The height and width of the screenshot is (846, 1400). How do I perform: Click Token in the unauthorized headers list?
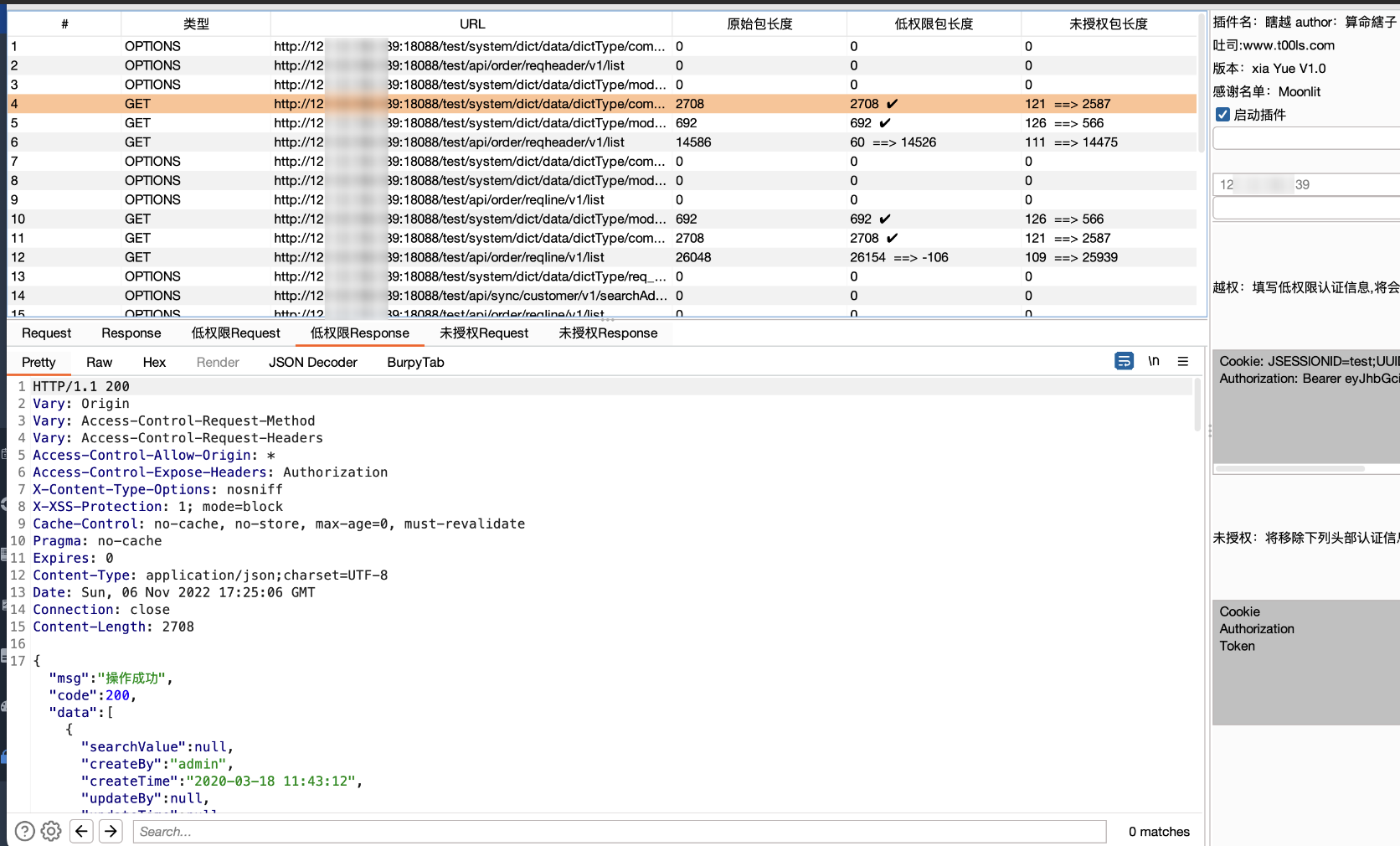pyautogui.click(x=1237, y=647)
